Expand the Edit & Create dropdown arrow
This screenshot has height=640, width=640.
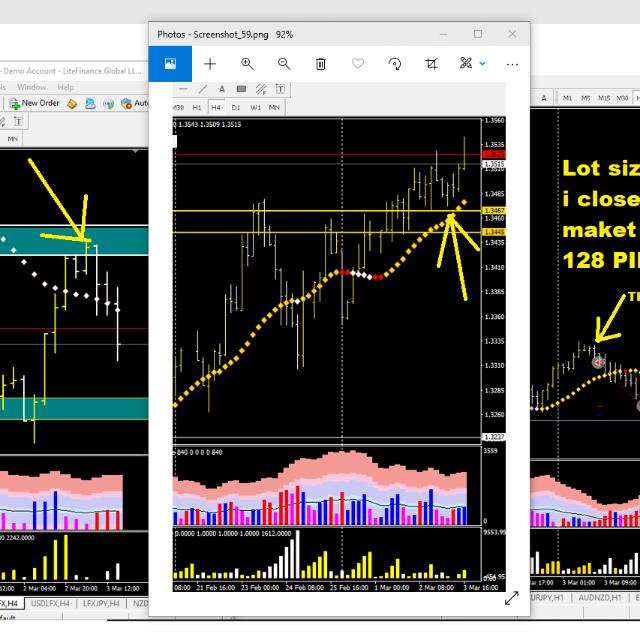(482, 64)
